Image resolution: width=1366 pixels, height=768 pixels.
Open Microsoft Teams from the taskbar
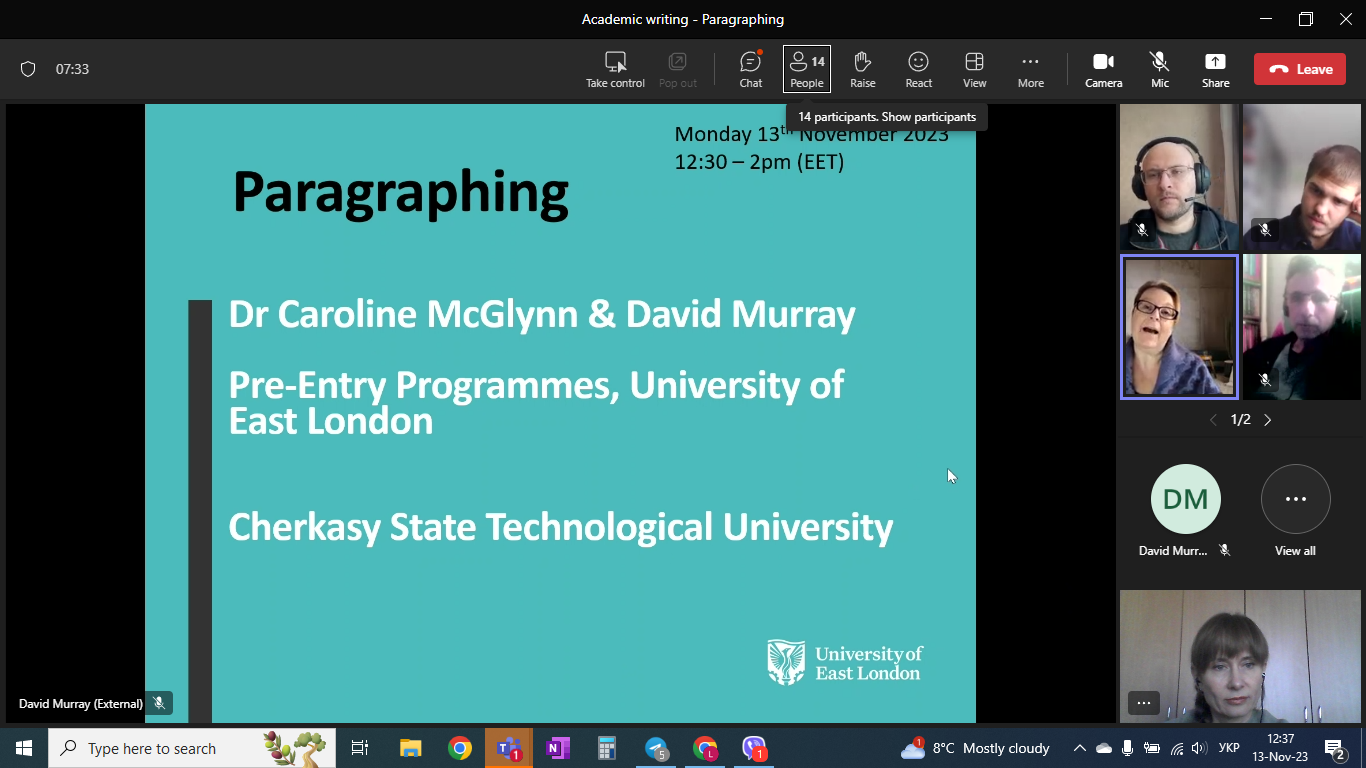point(509,748)
